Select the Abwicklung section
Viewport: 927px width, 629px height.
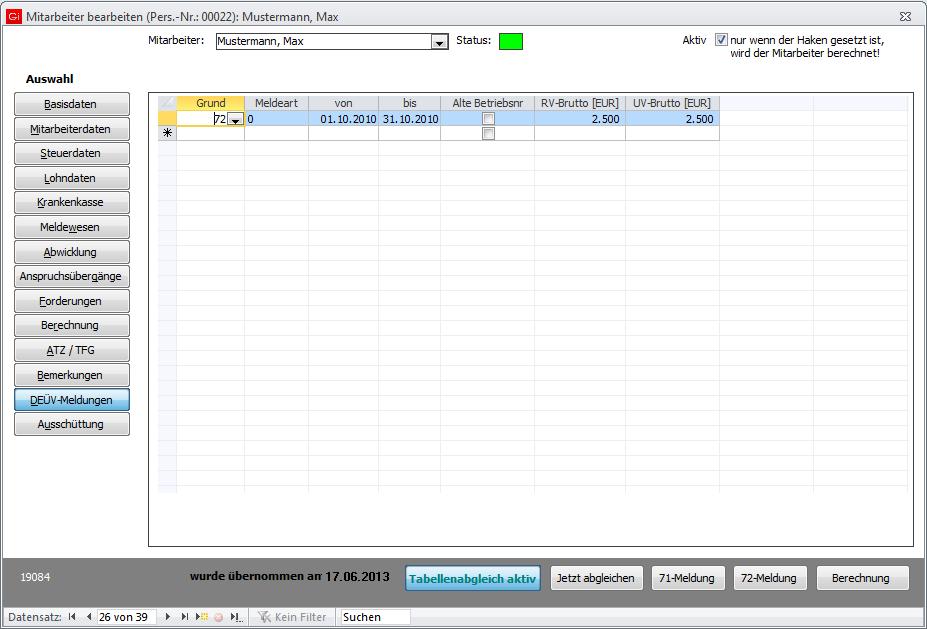[72, 252]
